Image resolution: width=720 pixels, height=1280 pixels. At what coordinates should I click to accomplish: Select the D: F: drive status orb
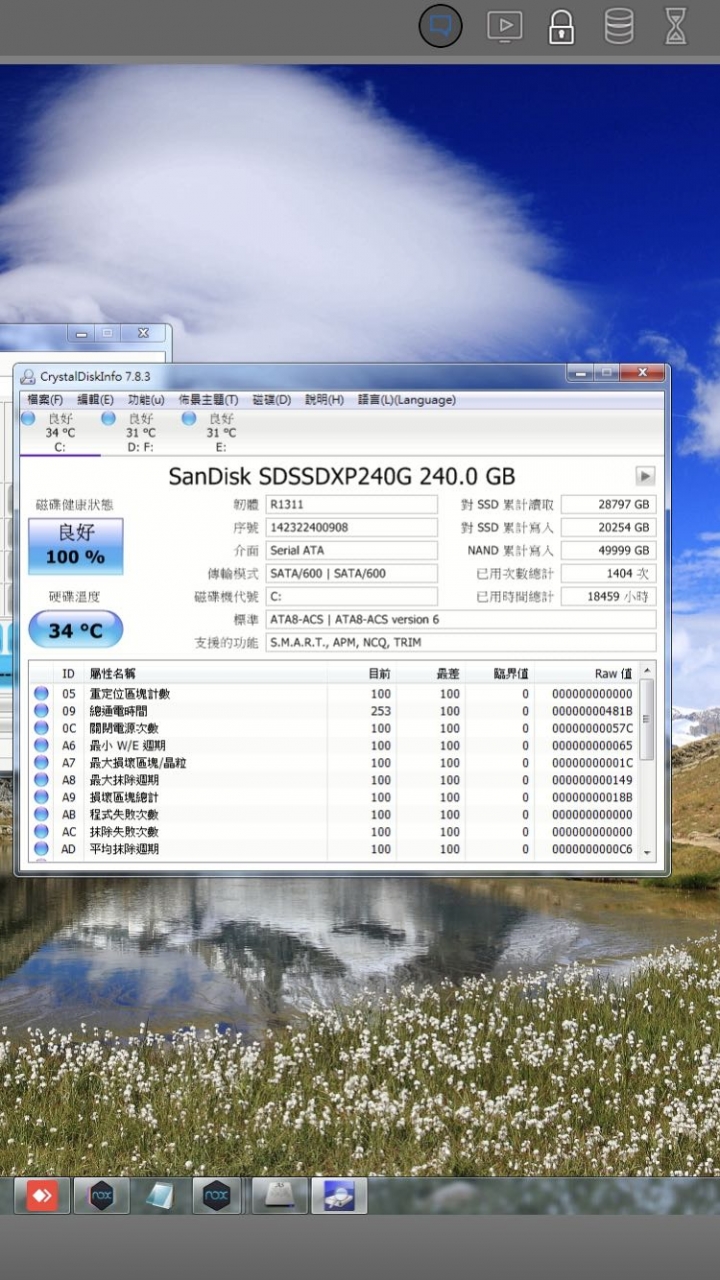[108, 418]
